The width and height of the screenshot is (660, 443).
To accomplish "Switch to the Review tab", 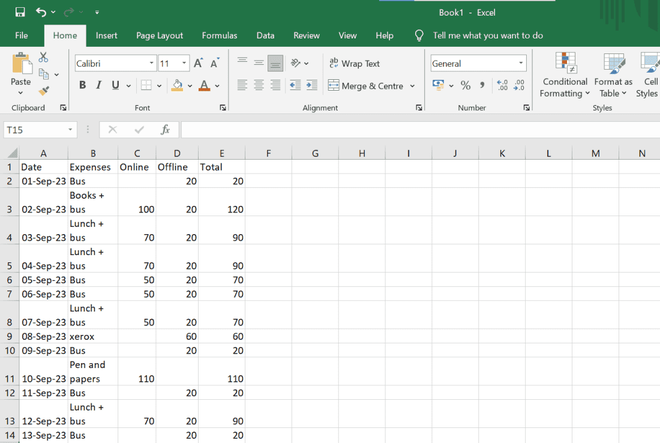I will [x=306, y=36].
